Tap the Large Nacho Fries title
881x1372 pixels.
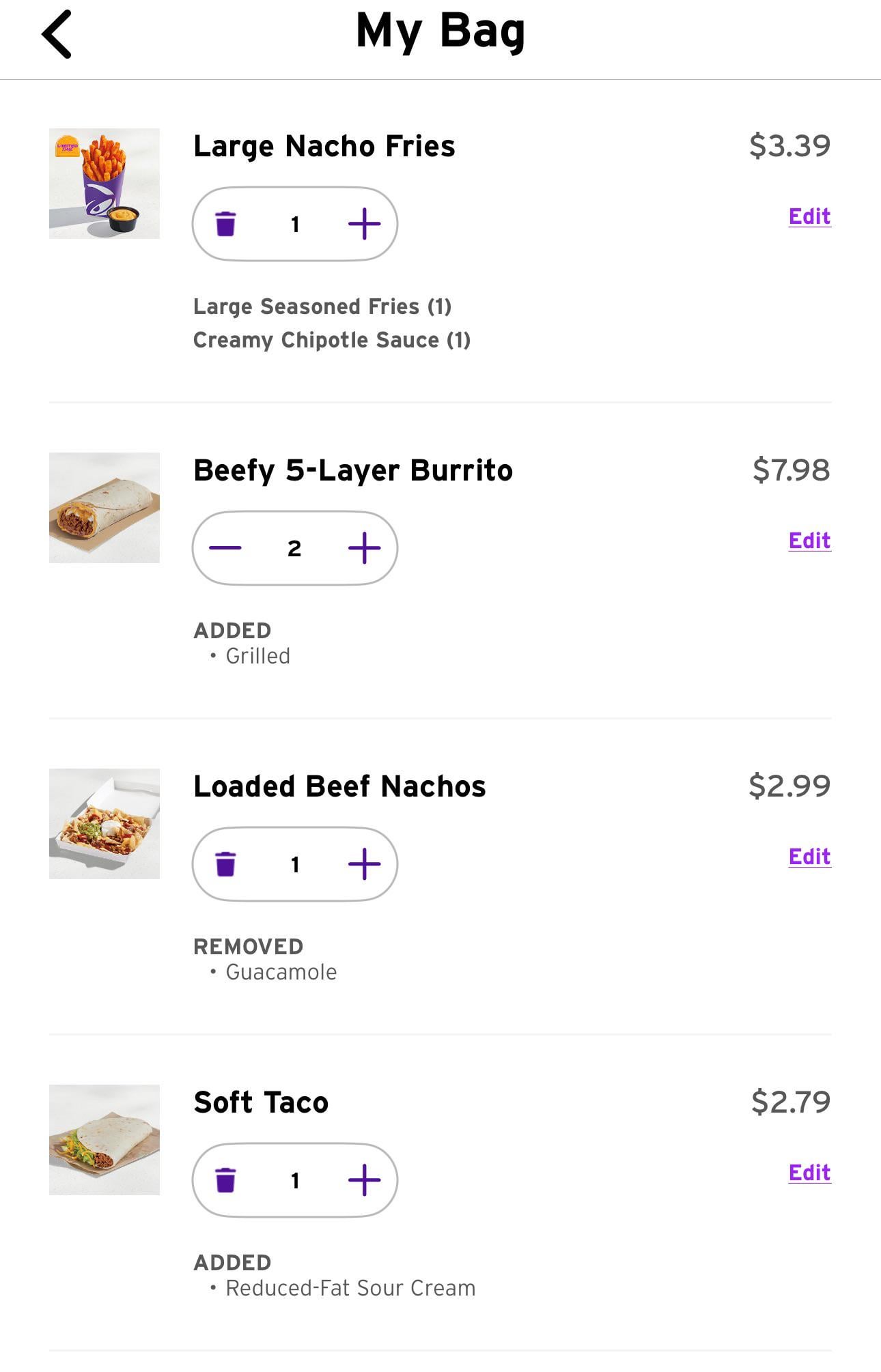(x=324, y=146)
